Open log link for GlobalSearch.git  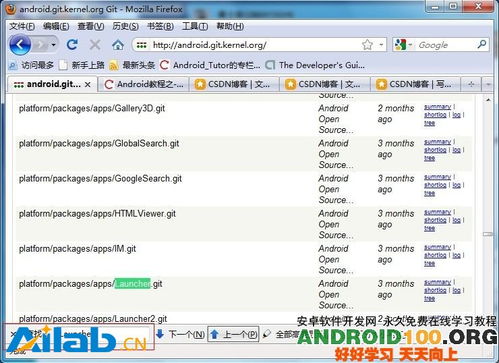(456, 150)
